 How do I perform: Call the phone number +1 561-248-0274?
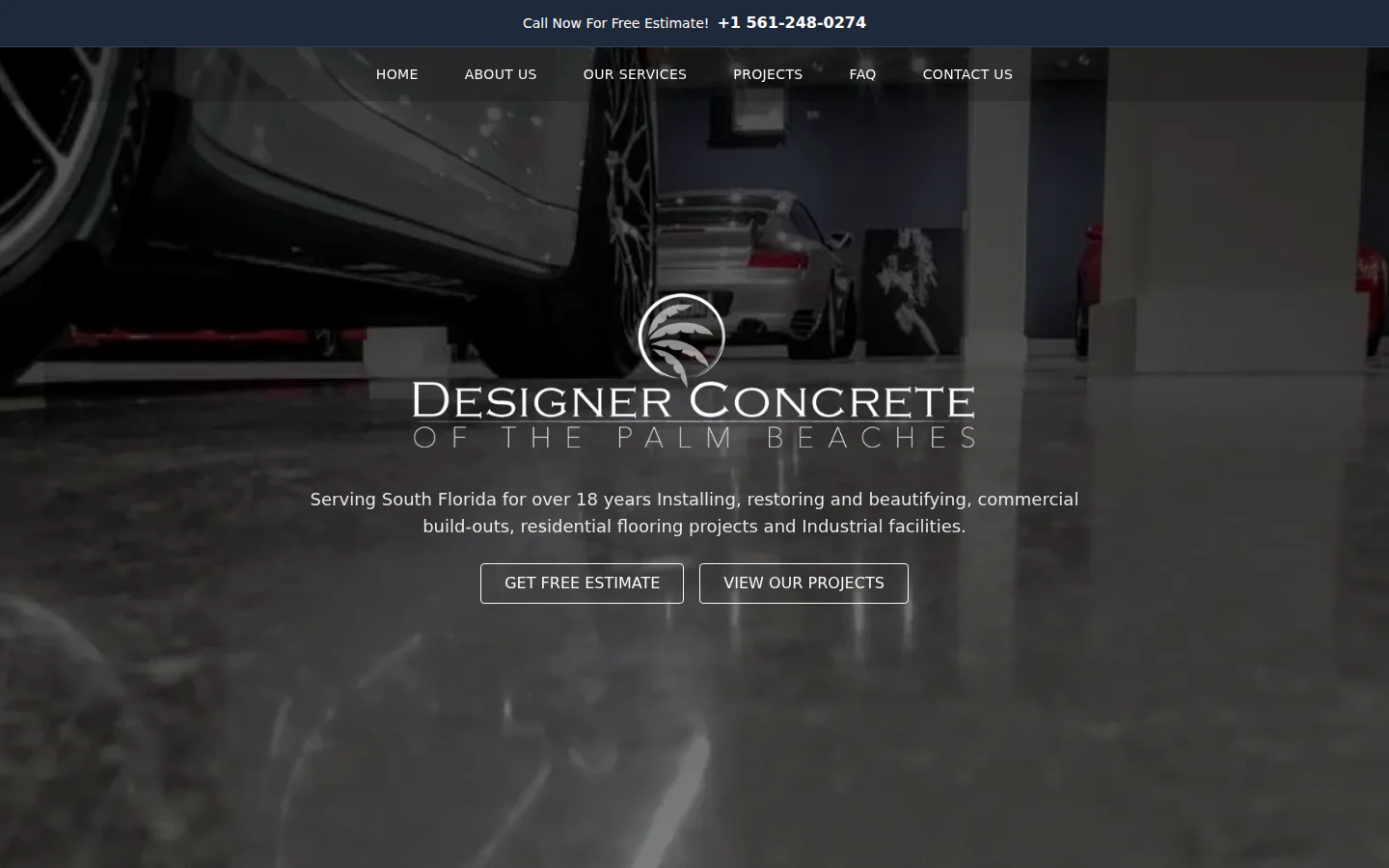[792, 22]
